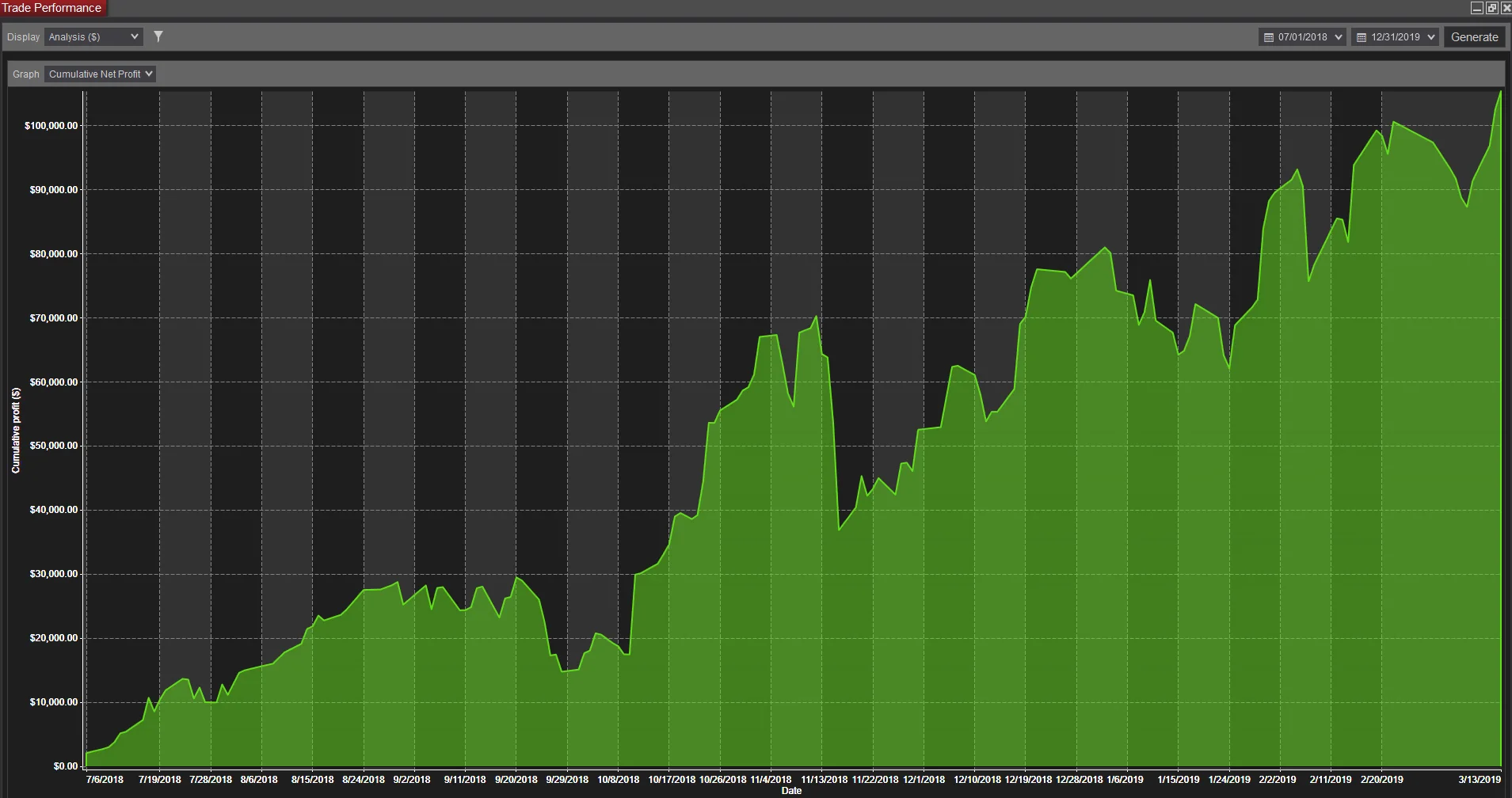Viewport: 1512px width, 798px height.
Task: Click the $0.00 axis label
Action: tap(66, 766)
